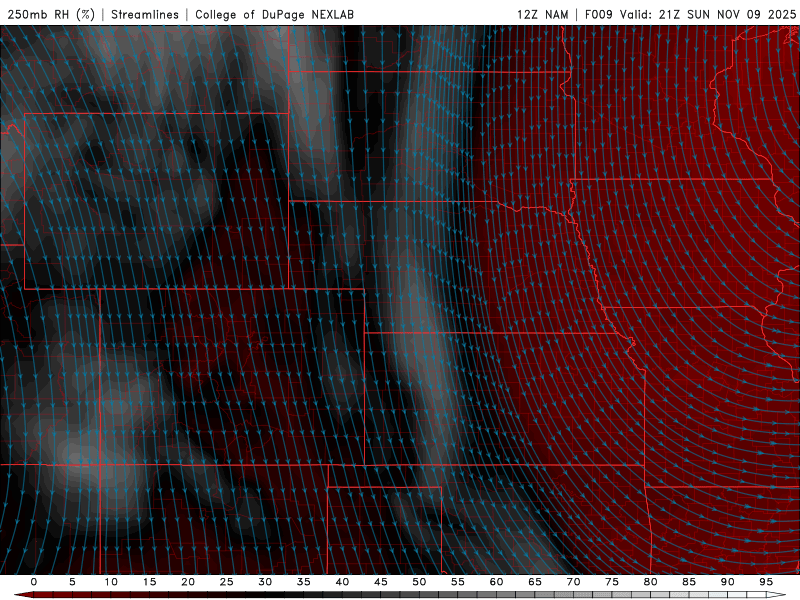The image size is (800, 600).
Task: Select the "40" color scale label
Action: [342, 582]
